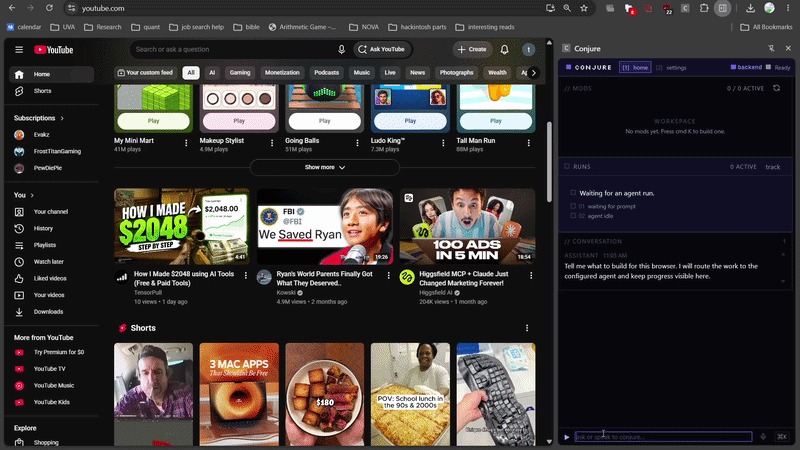Click the Conjure send play arrow

[x=566, y=437]
